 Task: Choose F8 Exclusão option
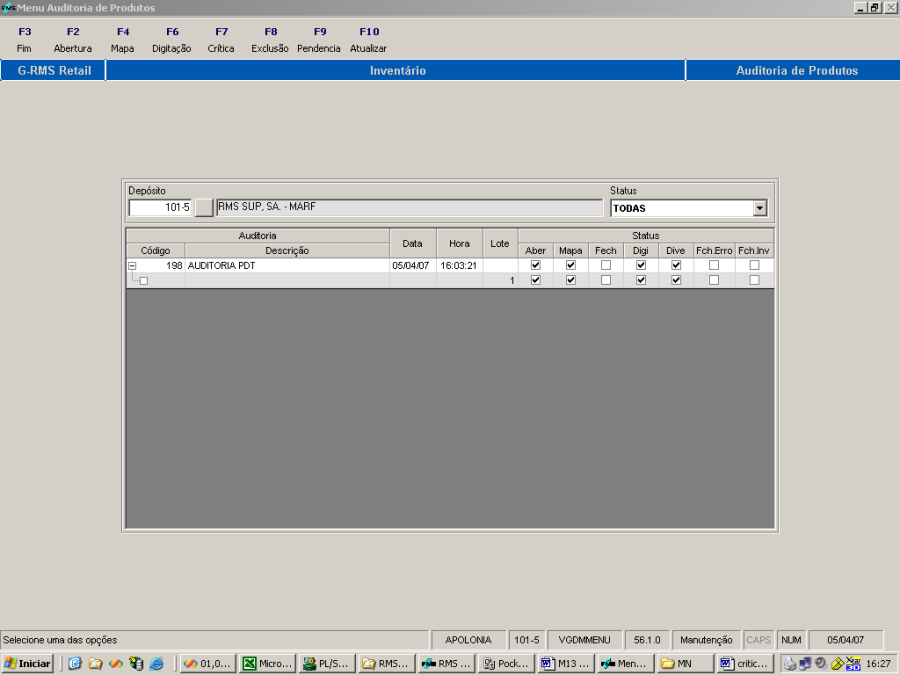(270, 40)
